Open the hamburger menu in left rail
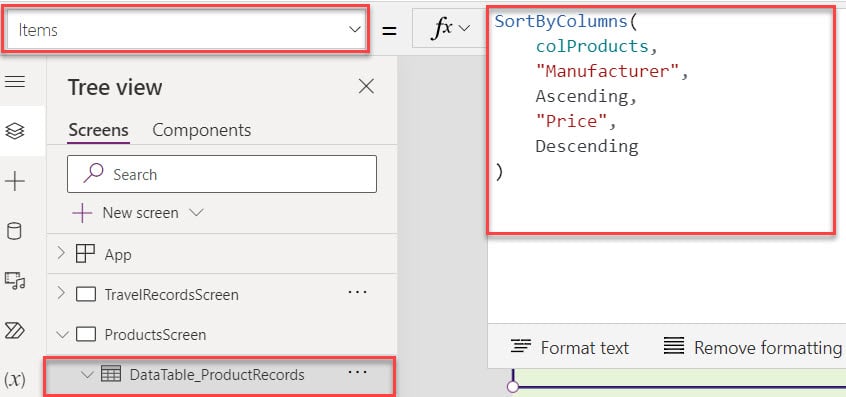846x397 pixels. coord(15,81)
